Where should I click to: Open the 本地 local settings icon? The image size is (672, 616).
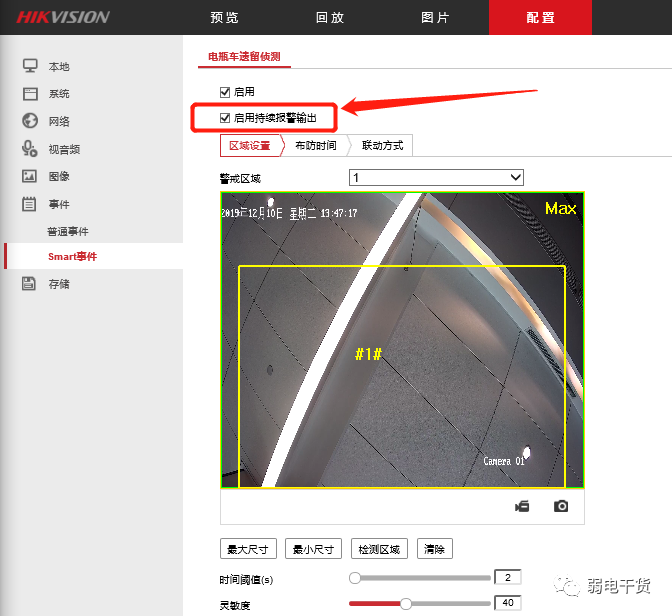click(x=30, y=66)
